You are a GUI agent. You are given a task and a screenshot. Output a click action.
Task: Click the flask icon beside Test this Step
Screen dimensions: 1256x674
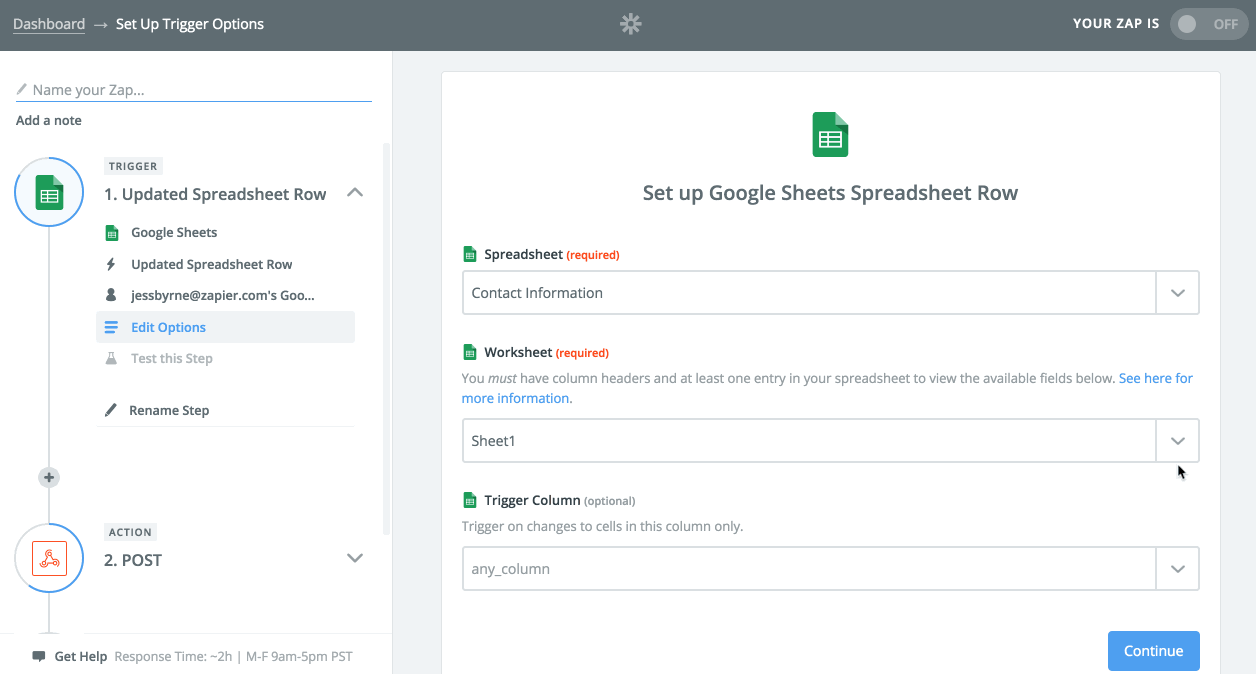[x=111, y=358]
